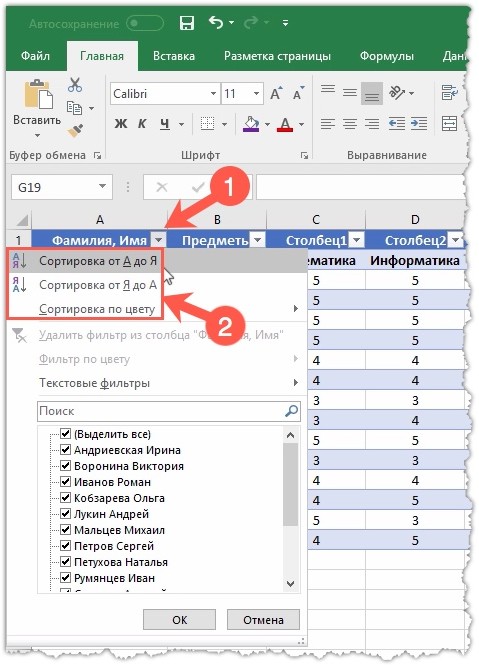The image size is (479, 666).
Task: Choose Сортировка от Я до А
Action: 97,285
